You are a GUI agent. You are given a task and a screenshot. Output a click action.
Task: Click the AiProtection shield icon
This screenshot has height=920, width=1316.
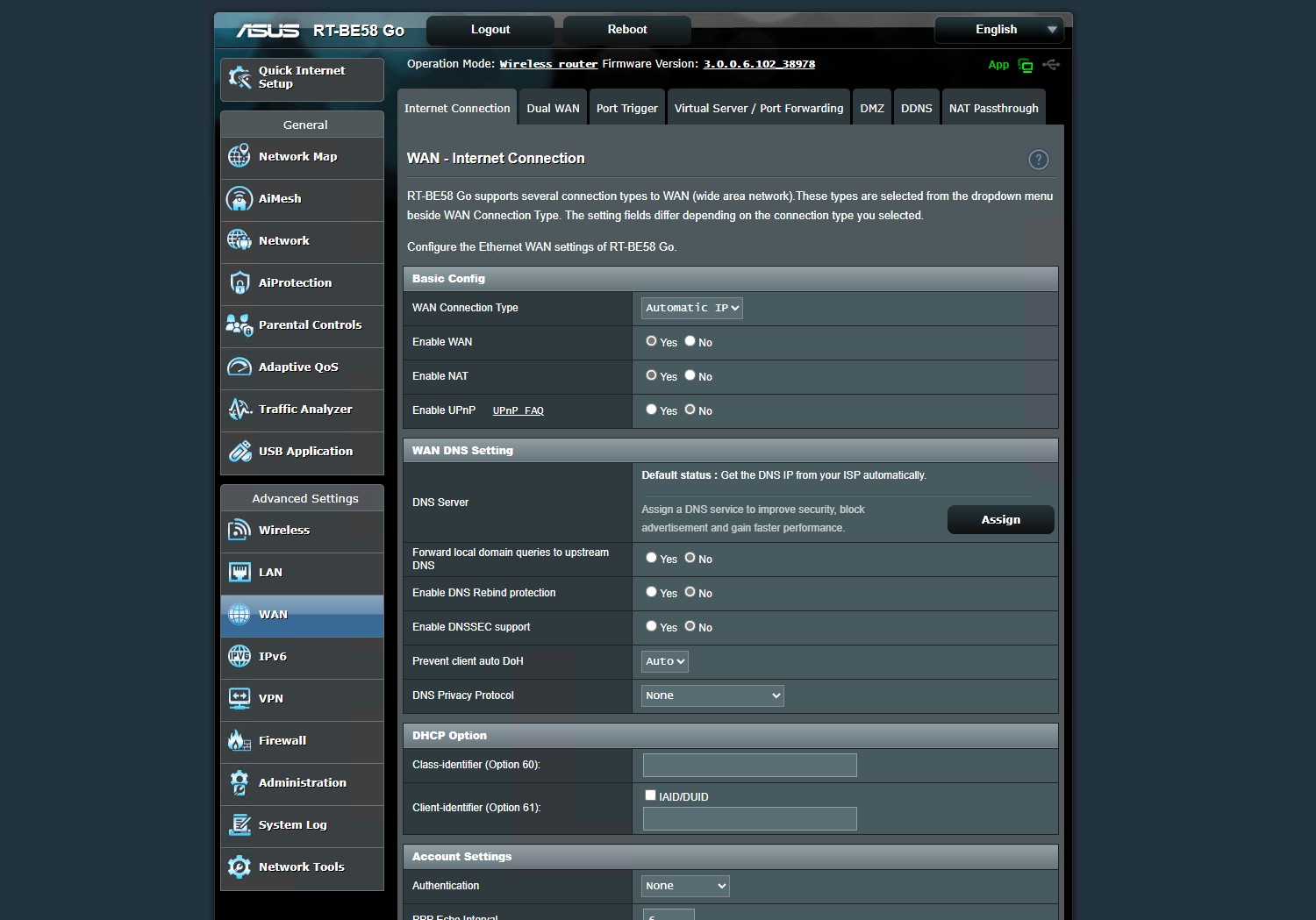coord(240,282)
